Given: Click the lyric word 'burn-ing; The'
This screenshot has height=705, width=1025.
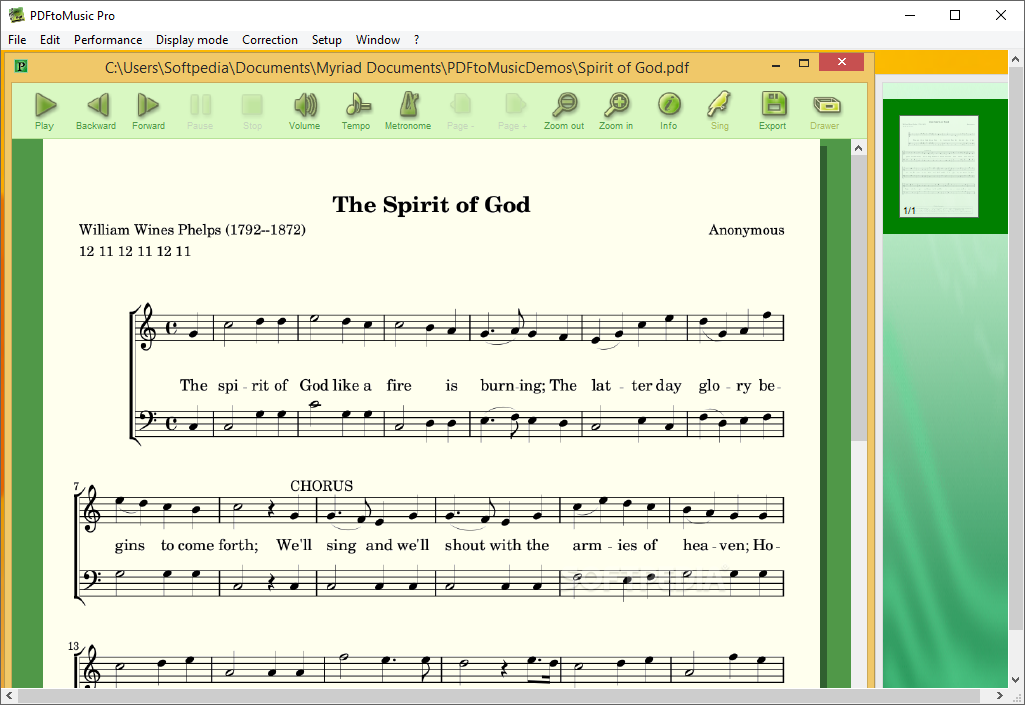Looking at the screenshot, I should (528, 386).
